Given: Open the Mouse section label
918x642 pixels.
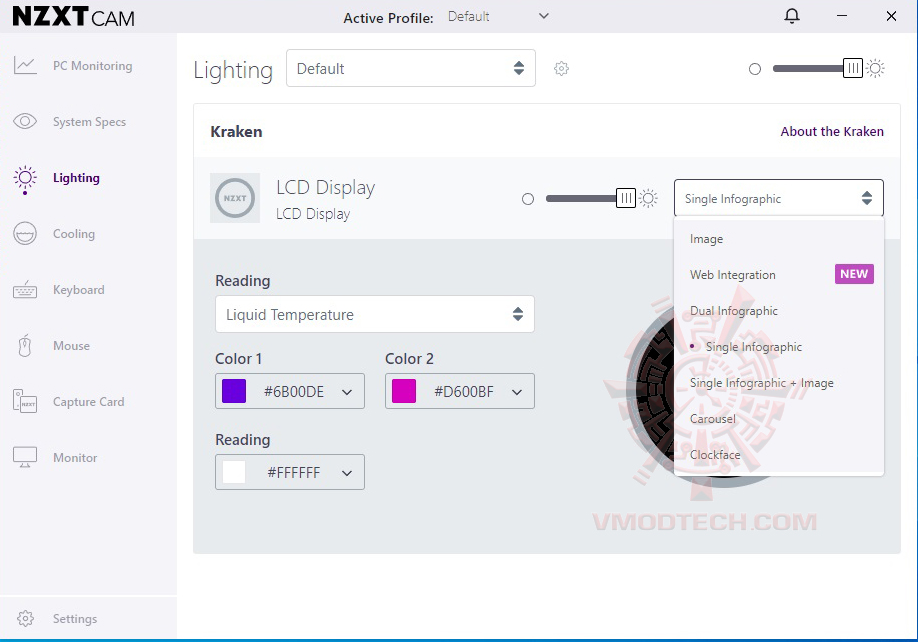Looking at the screenshot, I should pyautogui.click(x=71, y=345).
